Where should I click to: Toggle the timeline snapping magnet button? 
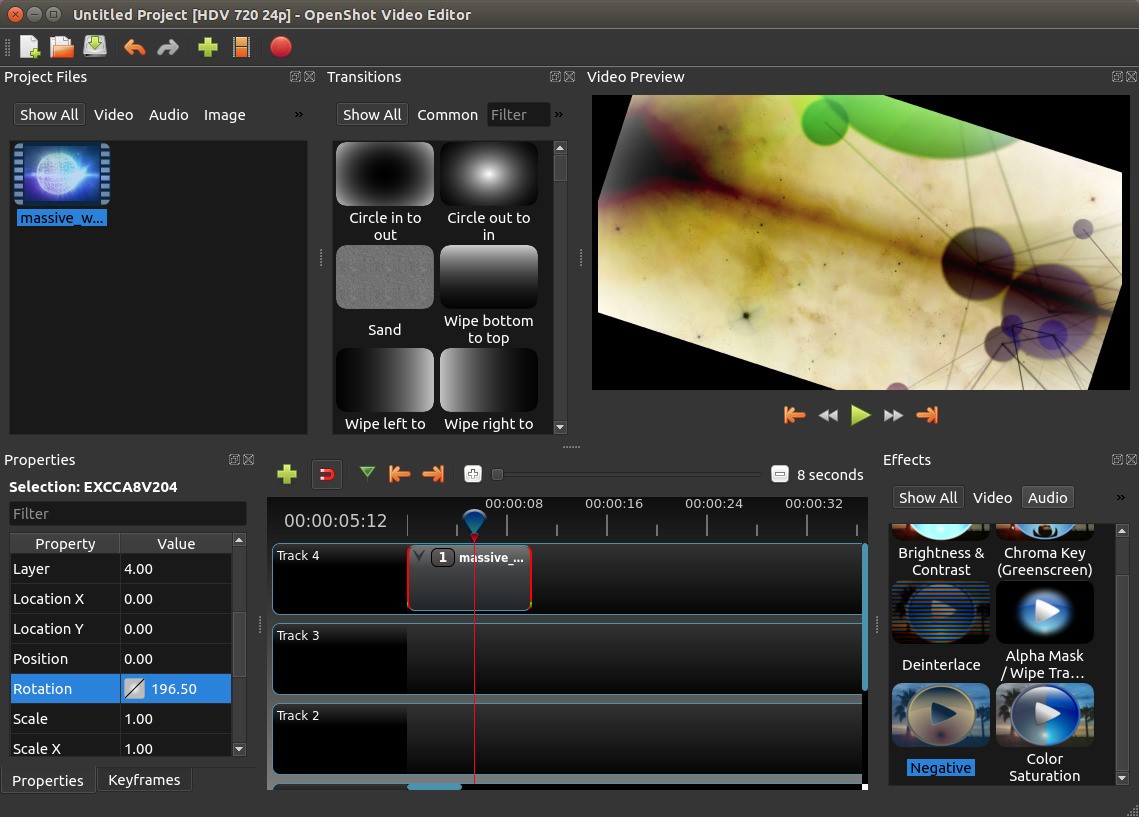[x=326, y=474]
